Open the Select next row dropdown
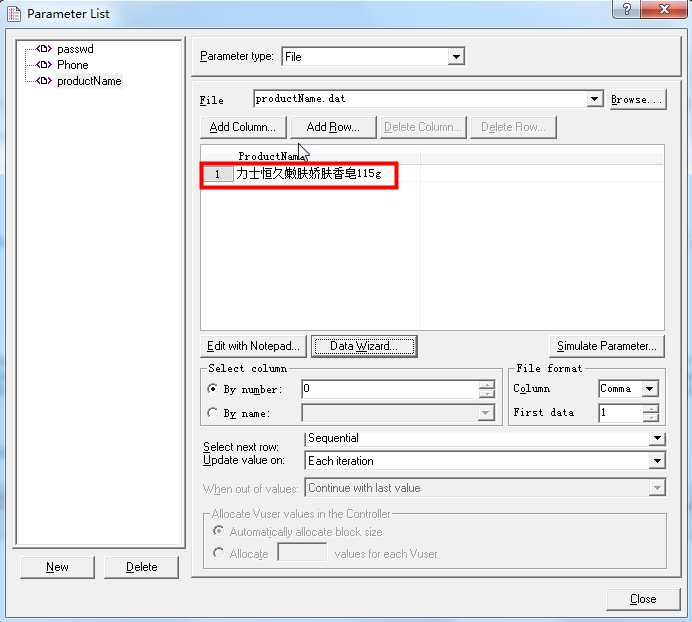692x622 pixels. pyautogui.click(x=657, y=438)
